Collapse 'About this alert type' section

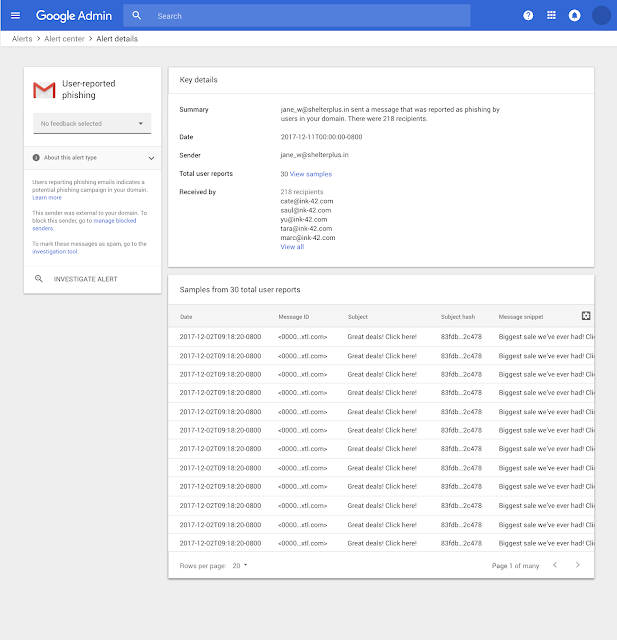(x=151, y=158)
